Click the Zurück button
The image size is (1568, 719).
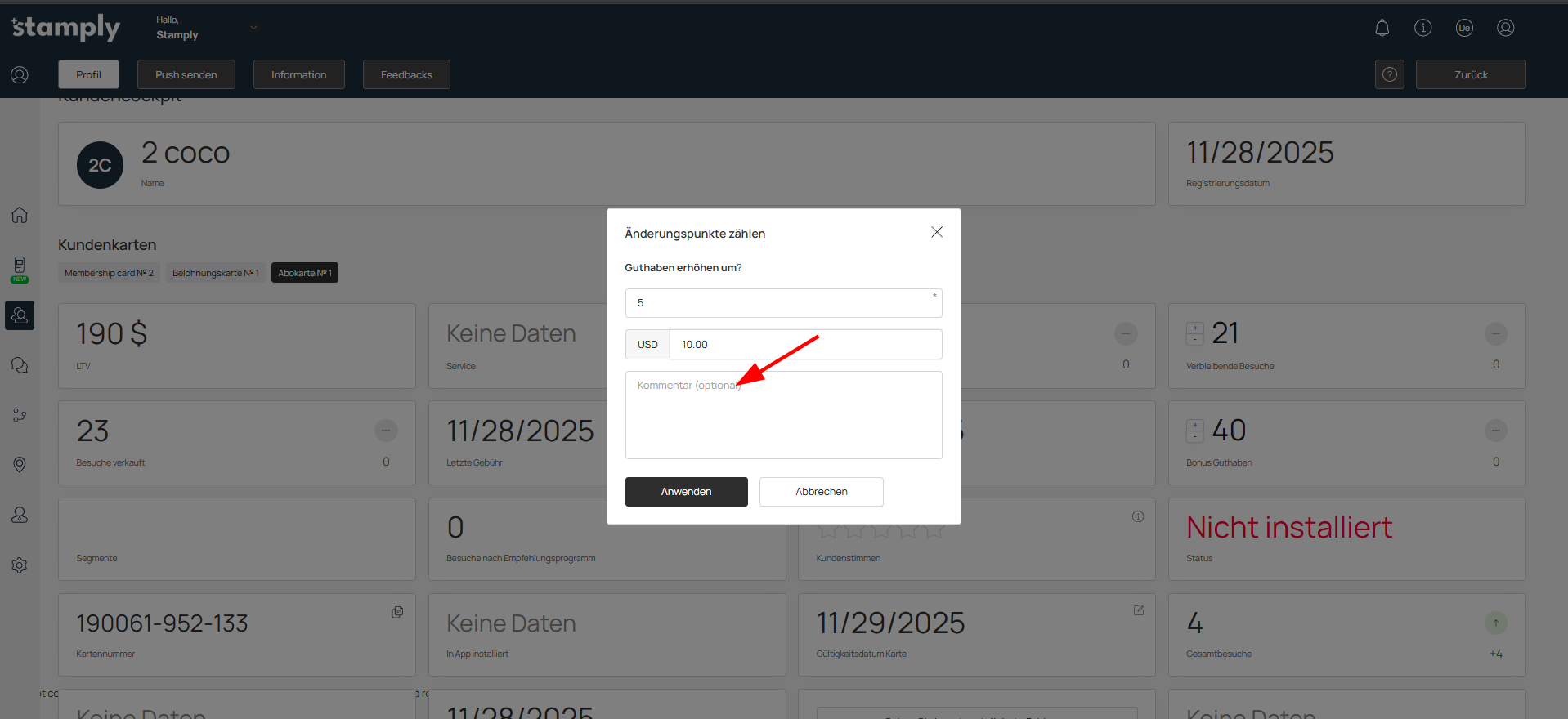1470,74
